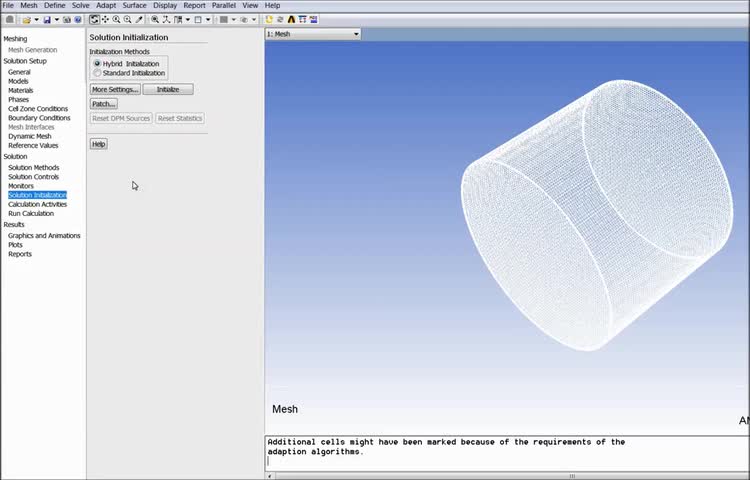Open the Surface menu
Image resolution: width=750 pixels, height=480 pixels.
pyautogui.click(x=134, y=5)
